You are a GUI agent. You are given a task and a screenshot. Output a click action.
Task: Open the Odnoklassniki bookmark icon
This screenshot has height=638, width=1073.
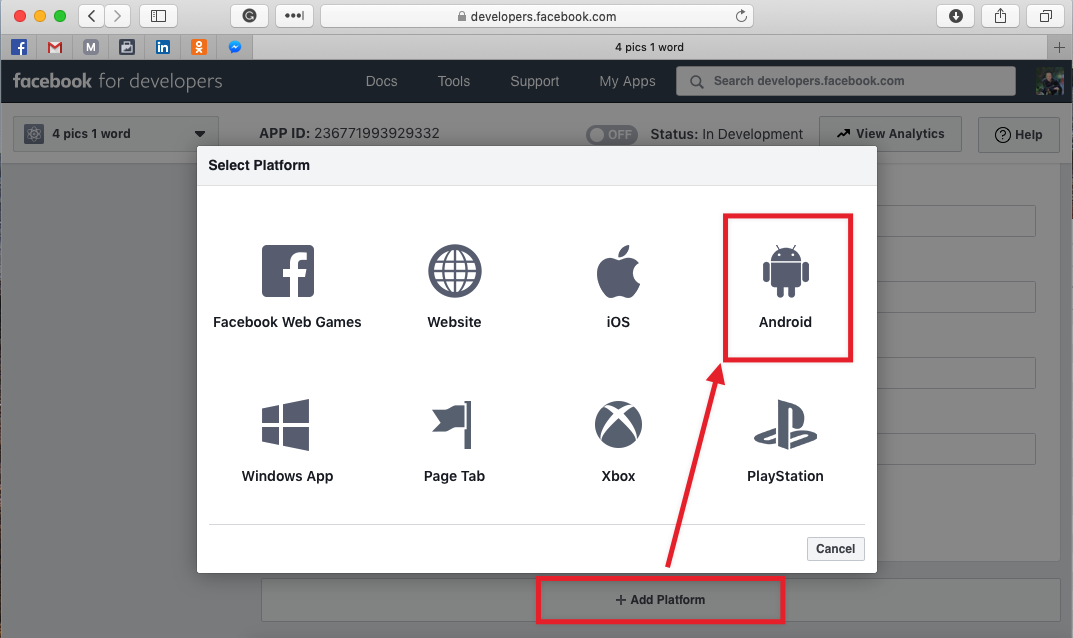click(198, 47)
